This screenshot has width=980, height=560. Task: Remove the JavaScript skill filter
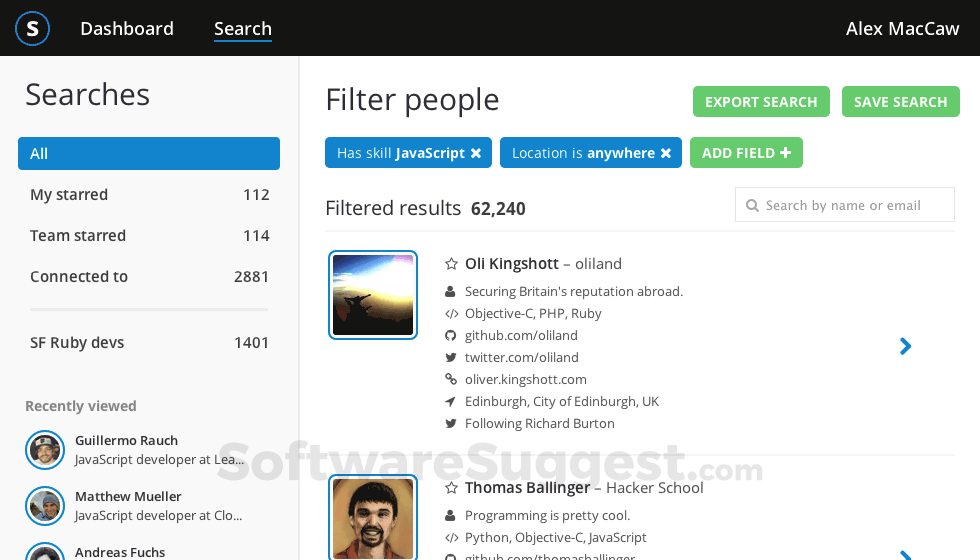tap(476, 153)
